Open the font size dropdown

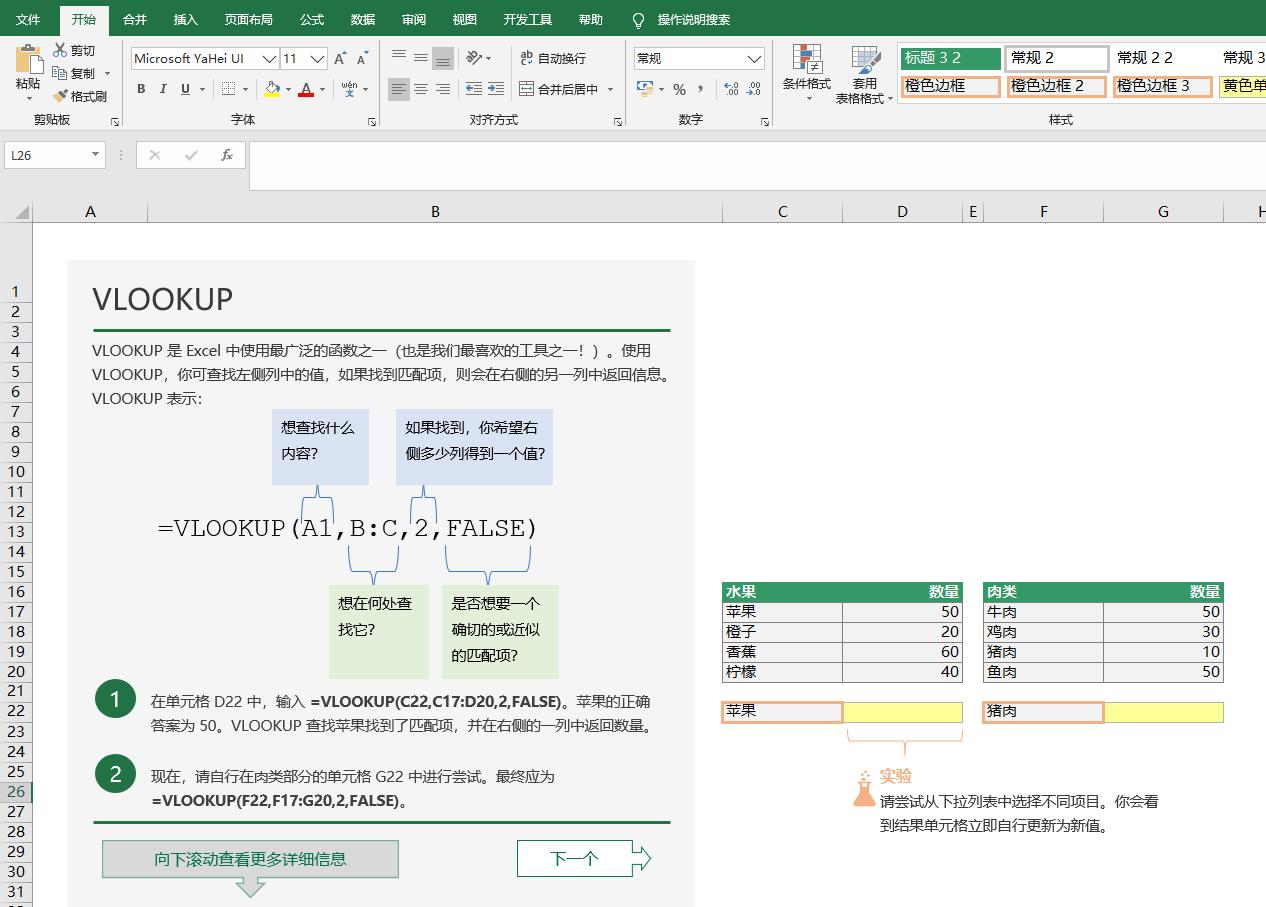tap(318, 58)
